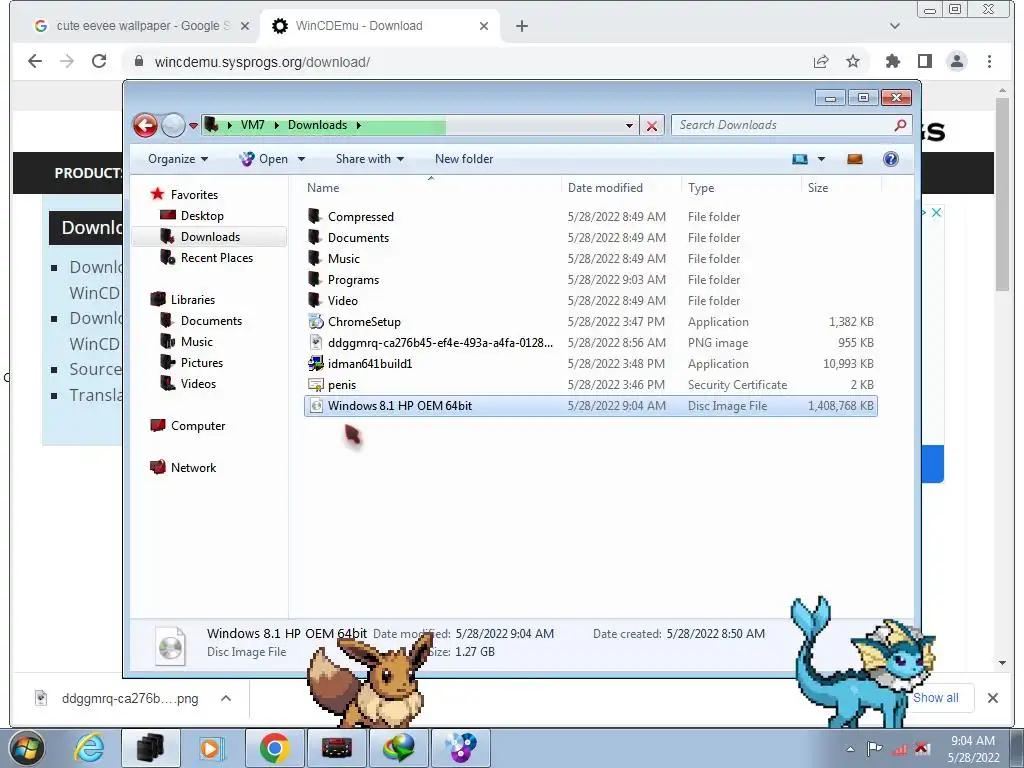Click the Open toolbar button

pyautogui.click(x=264, y=159)
